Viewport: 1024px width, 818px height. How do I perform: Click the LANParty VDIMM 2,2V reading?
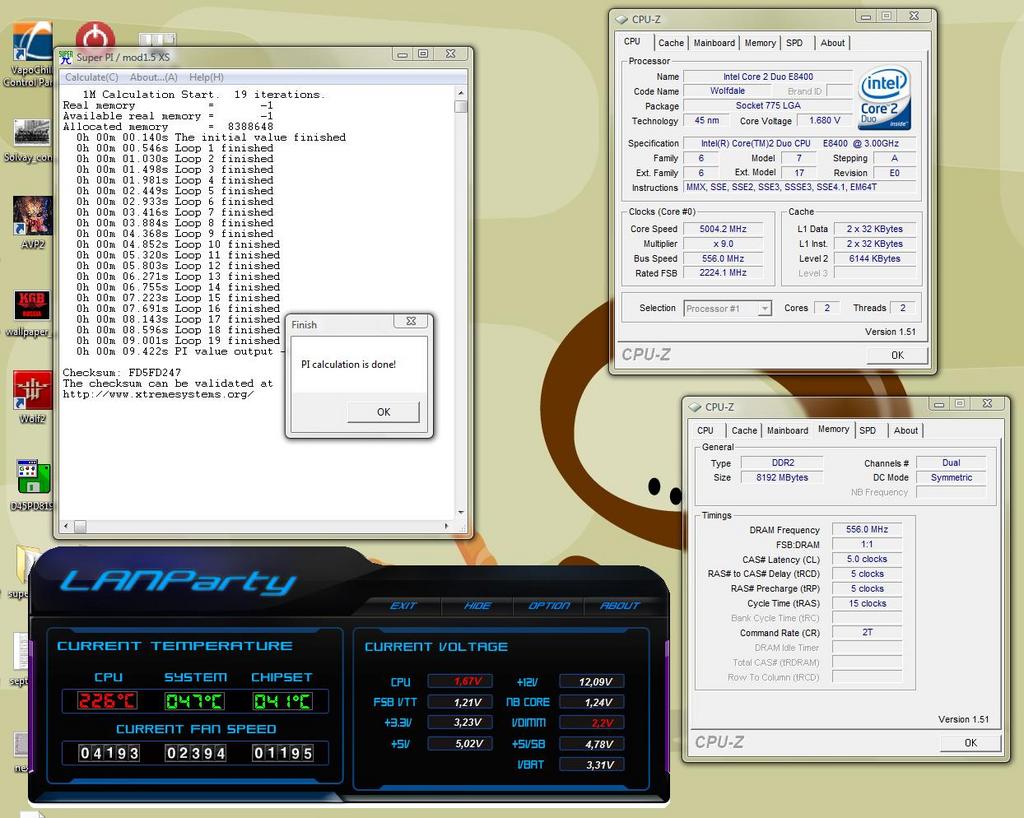(592, 723)
